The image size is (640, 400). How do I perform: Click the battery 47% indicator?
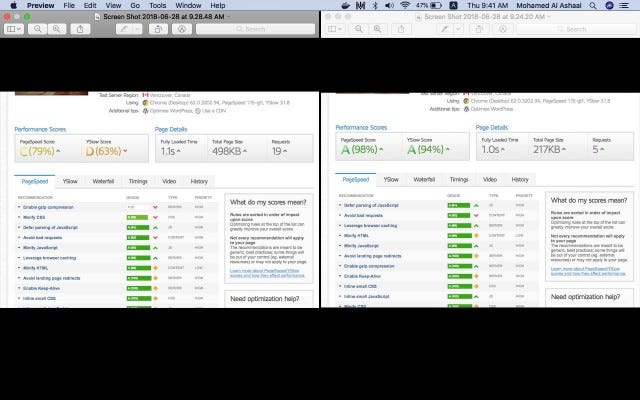429,5
